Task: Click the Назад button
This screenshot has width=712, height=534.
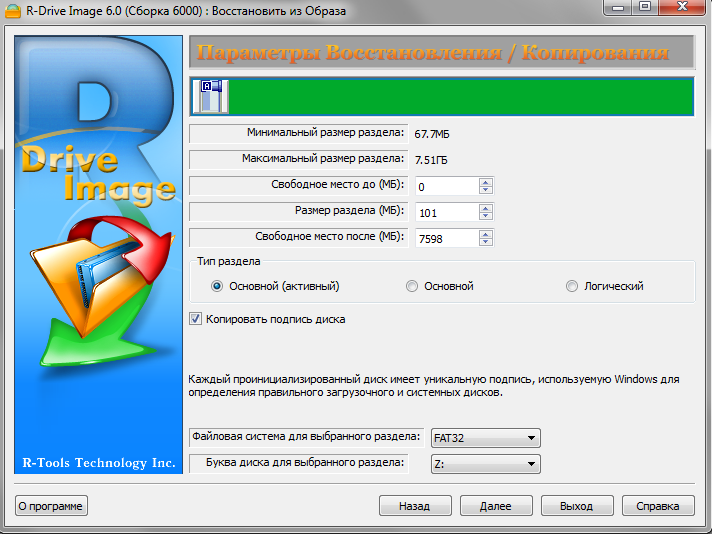Action: [x=415, y=506]
